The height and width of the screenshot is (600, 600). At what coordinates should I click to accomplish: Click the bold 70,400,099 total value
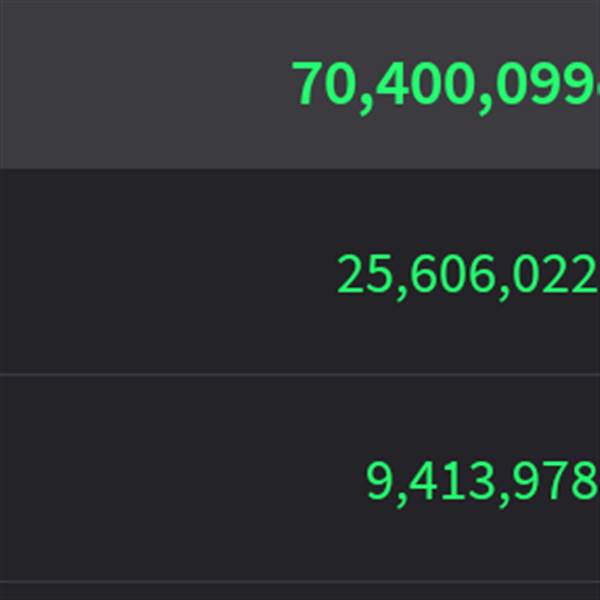[445, 84]
